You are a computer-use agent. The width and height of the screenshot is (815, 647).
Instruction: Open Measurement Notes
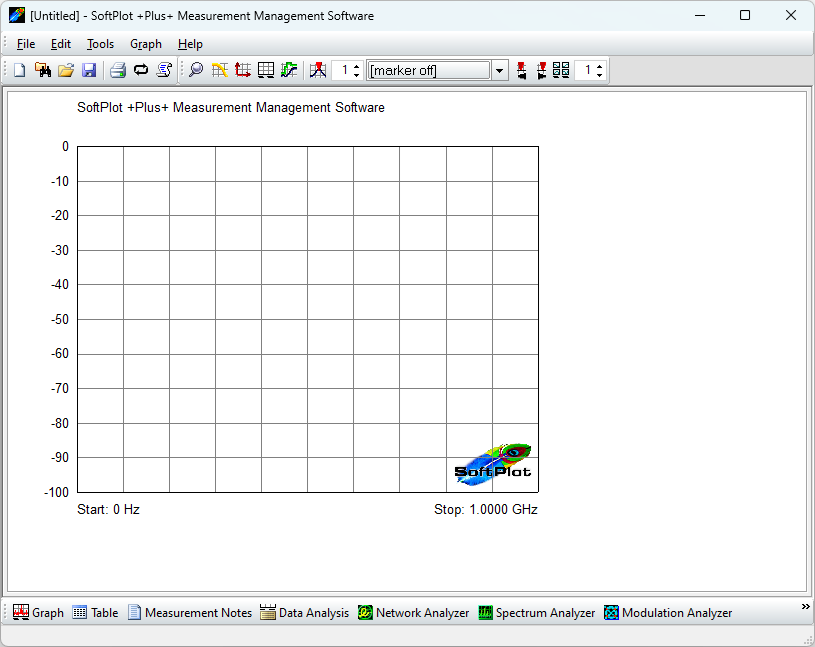coord(189,613)
